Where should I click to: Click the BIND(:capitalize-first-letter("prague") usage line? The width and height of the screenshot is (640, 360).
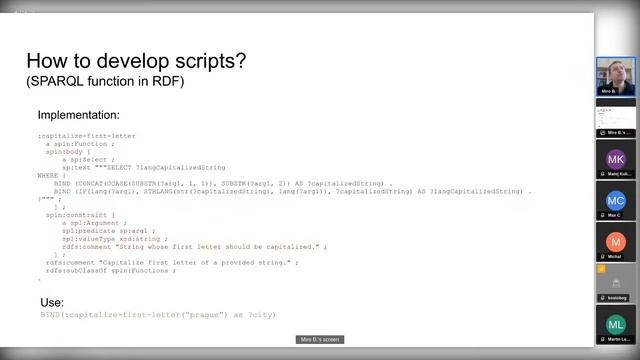[158, 315]
